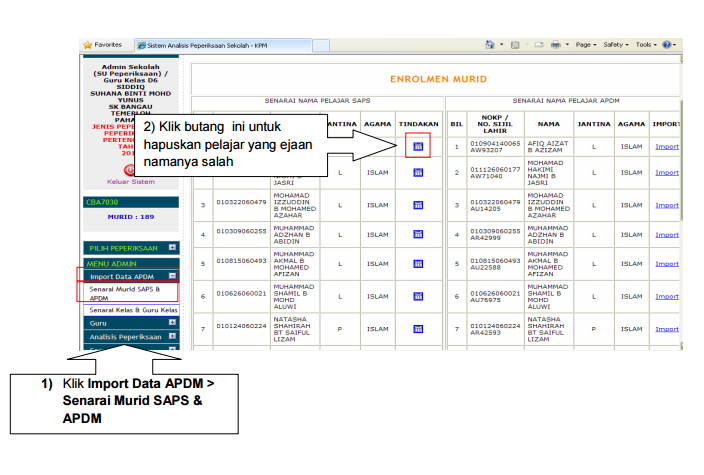Click the delete icon in the first SAPS row
Viewport: 704px width, 475px height.
click(x=418, y=146)
